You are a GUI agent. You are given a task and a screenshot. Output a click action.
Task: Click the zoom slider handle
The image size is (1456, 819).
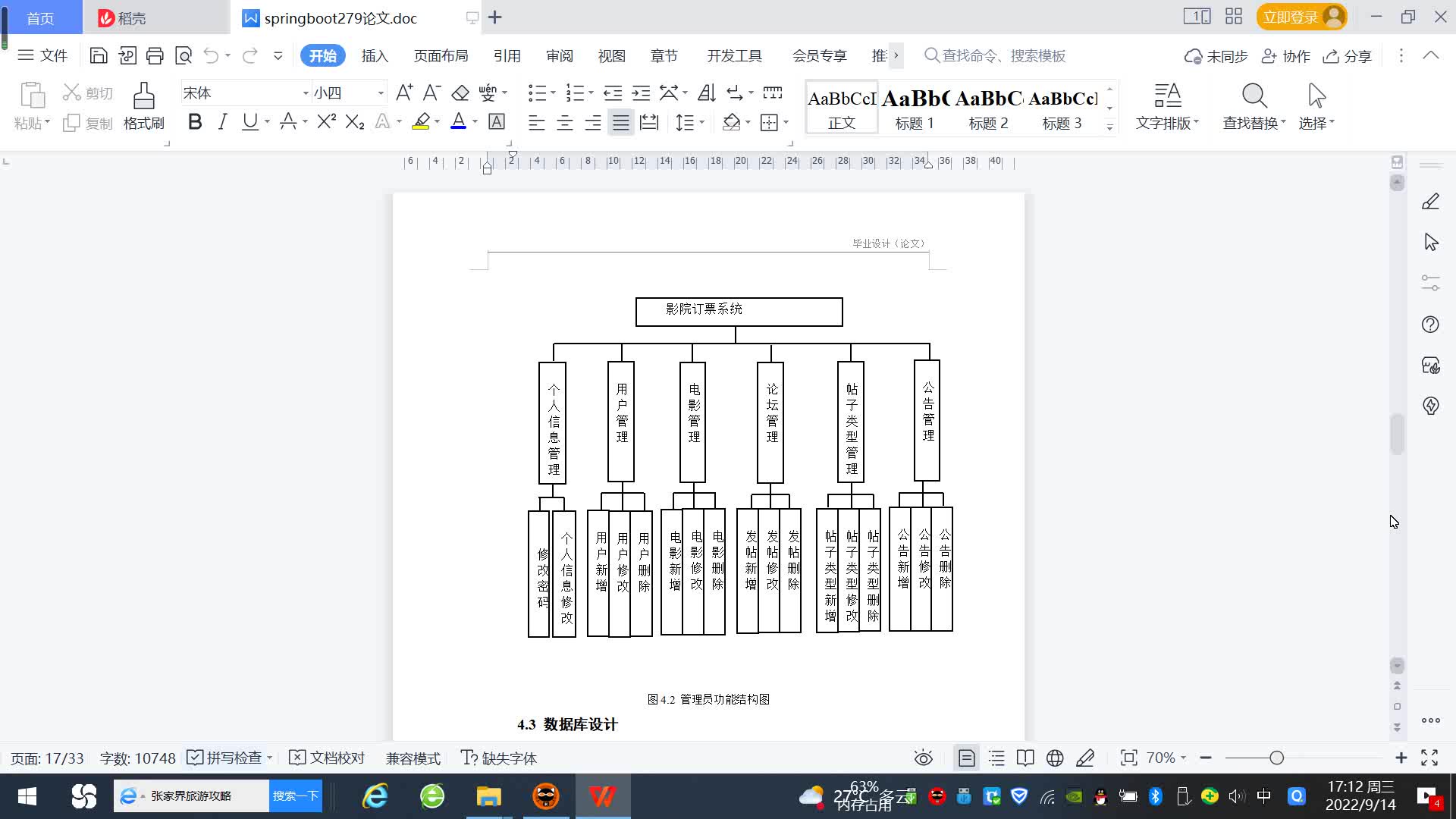pyautogui.click(x=1276, y=758)
